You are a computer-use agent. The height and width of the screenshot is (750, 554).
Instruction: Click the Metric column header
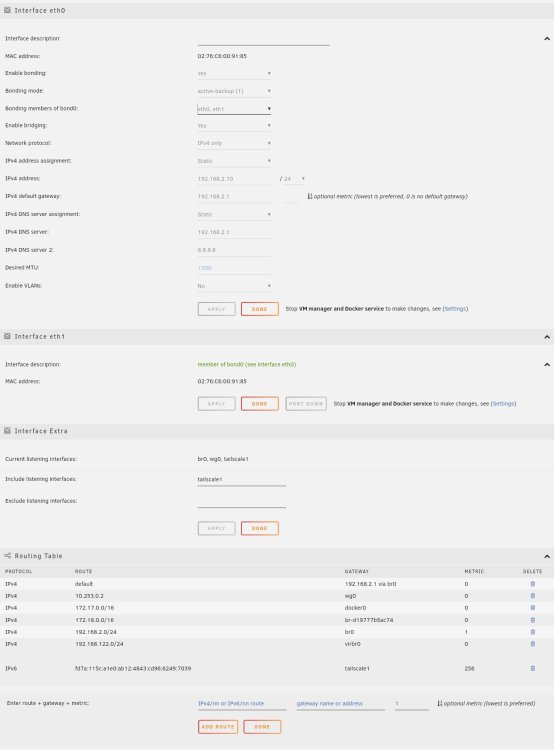[x=474, y=572]
